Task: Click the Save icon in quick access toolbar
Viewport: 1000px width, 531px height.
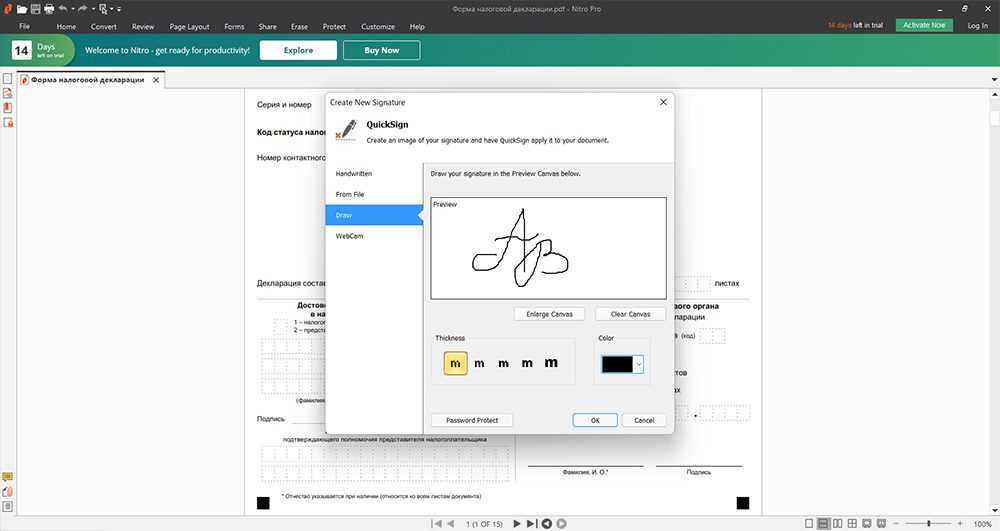Action: click(35, 8)
